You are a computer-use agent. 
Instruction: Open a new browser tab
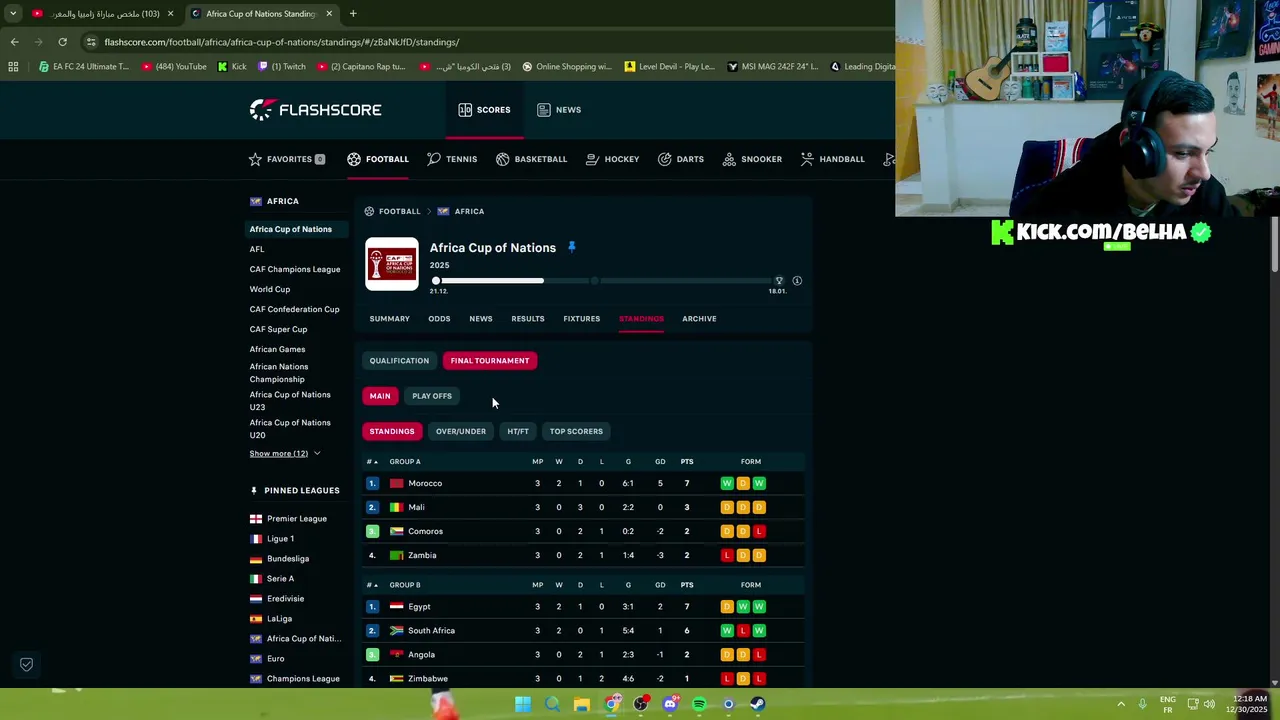click(353, 14)
